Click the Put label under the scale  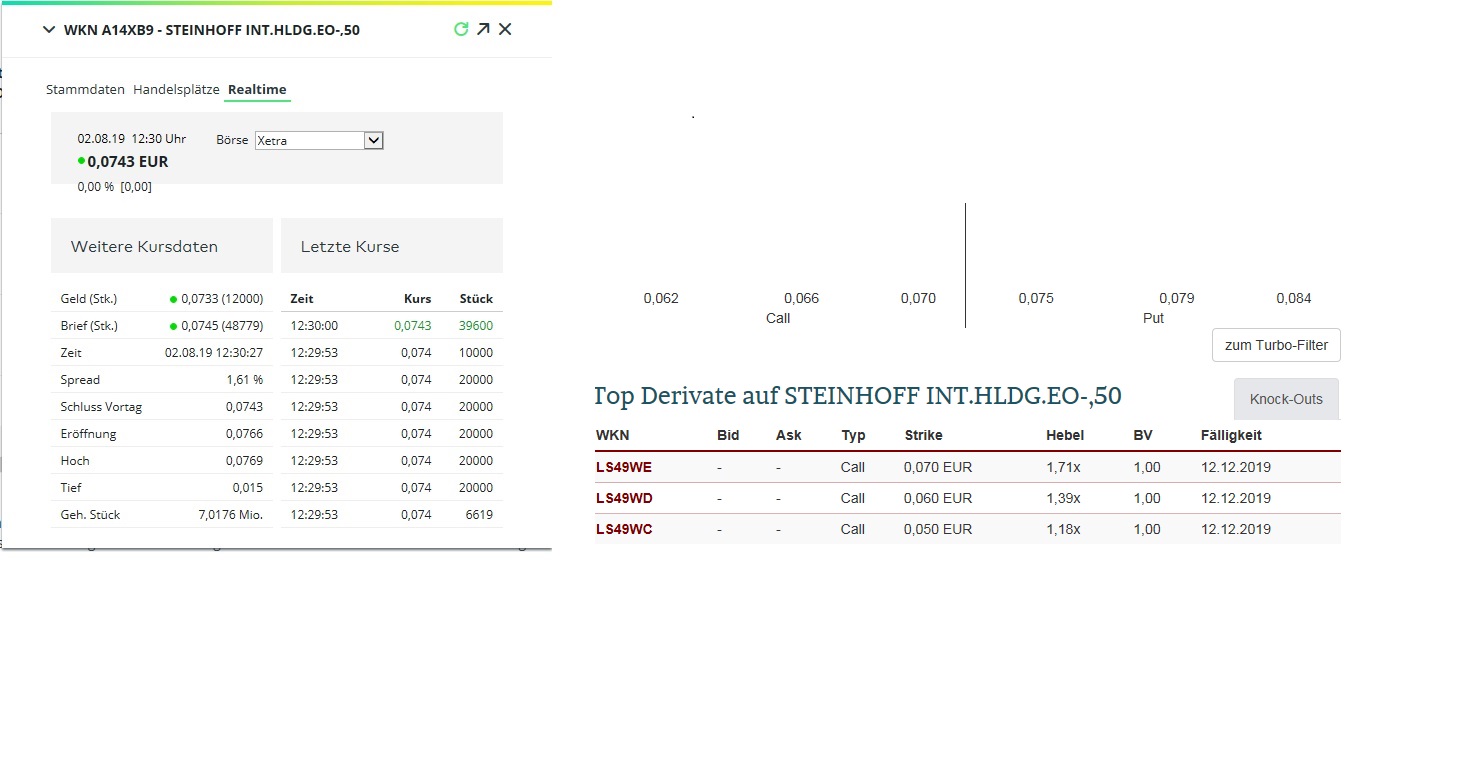click(x=1153, y=318)
